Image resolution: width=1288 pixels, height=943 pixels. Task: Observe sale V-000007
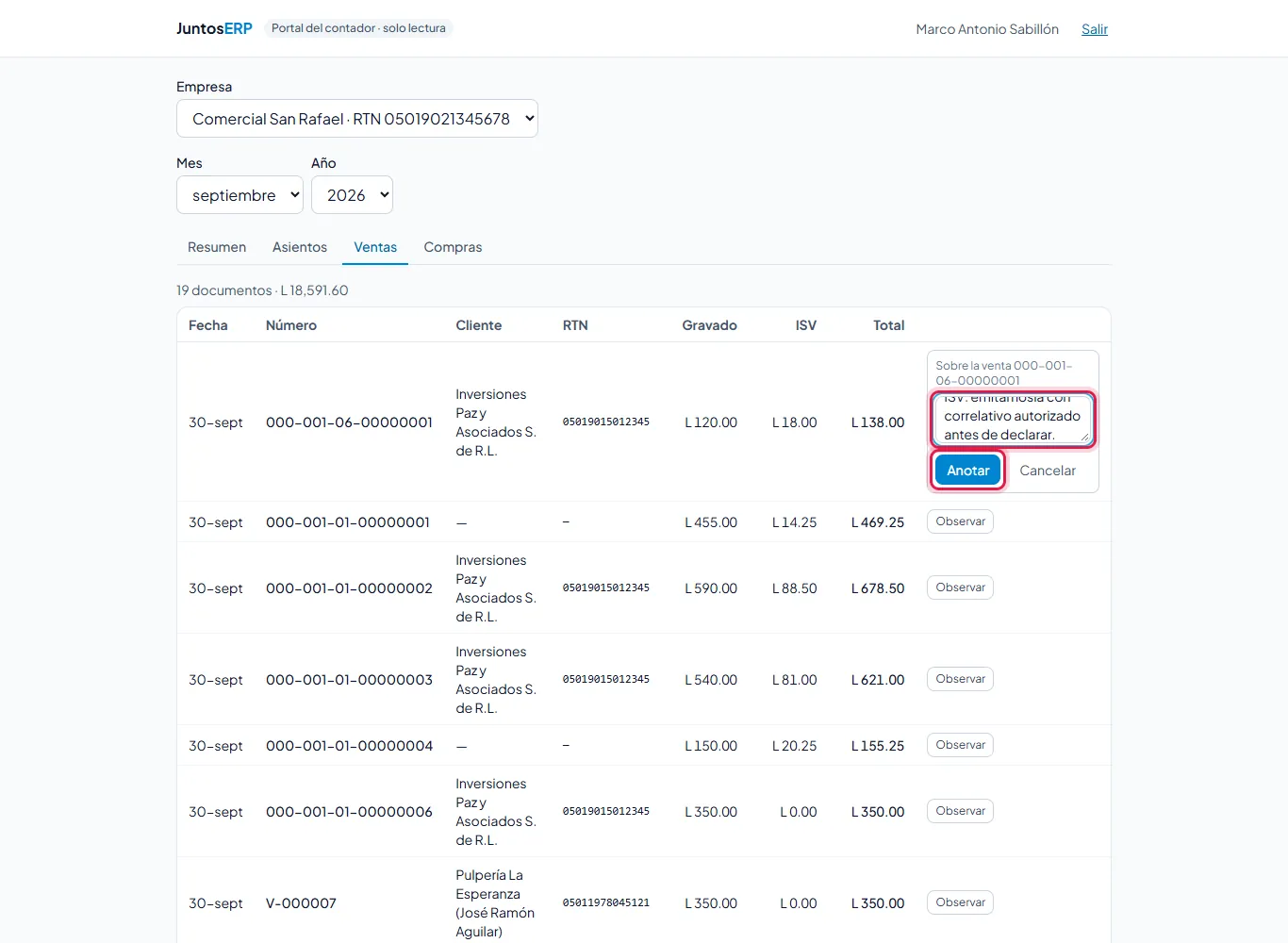[960, 902]
